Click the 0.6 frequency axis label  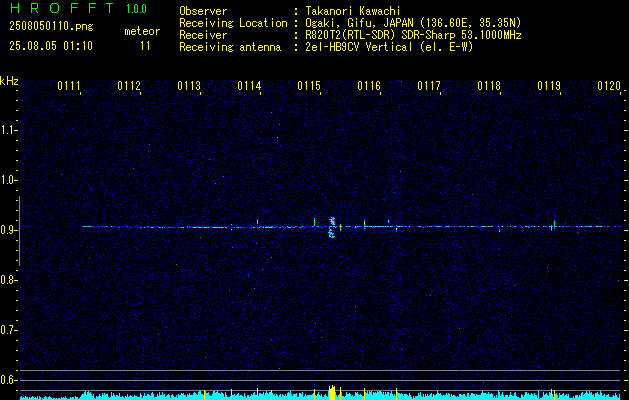(8, 380)
